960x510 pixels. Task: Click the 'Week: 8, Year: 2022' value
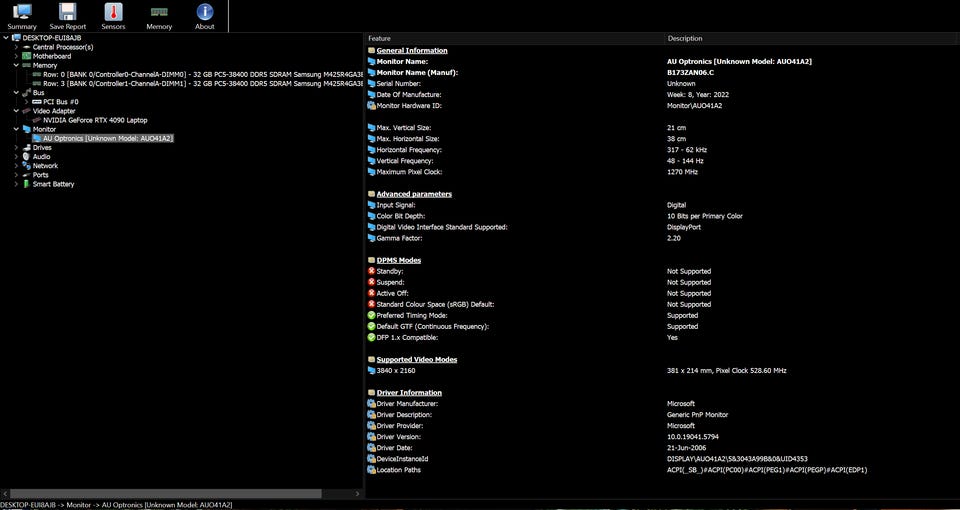click(x=697, y=95)
